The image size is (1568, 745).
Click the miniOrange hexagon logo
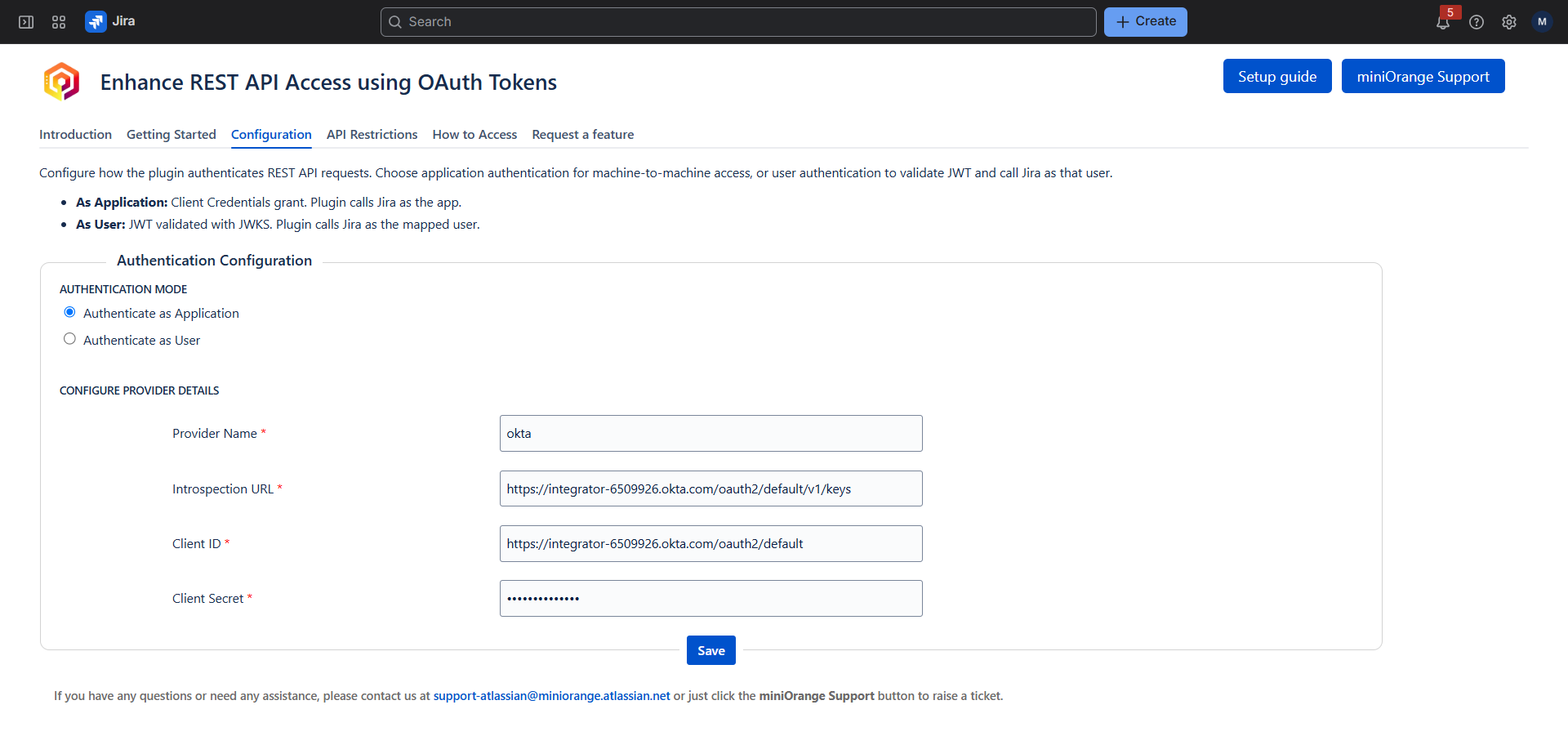coord(62,82)
